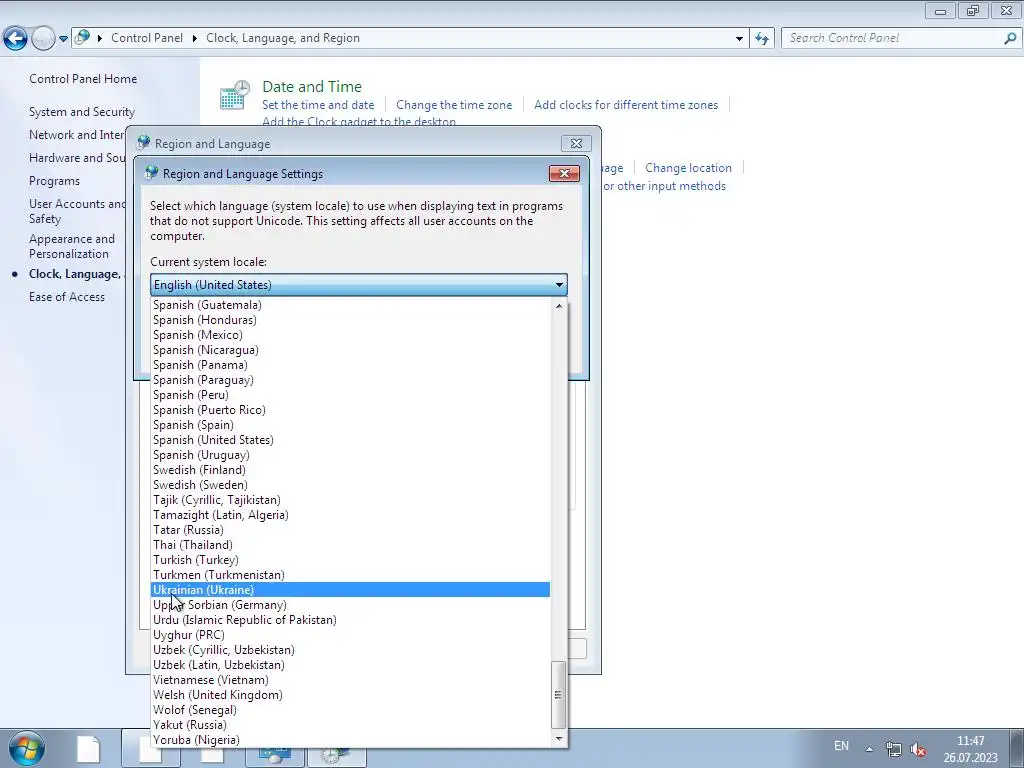Expand address bar history dropdown
1024x768 pixels.
[739, 39]
